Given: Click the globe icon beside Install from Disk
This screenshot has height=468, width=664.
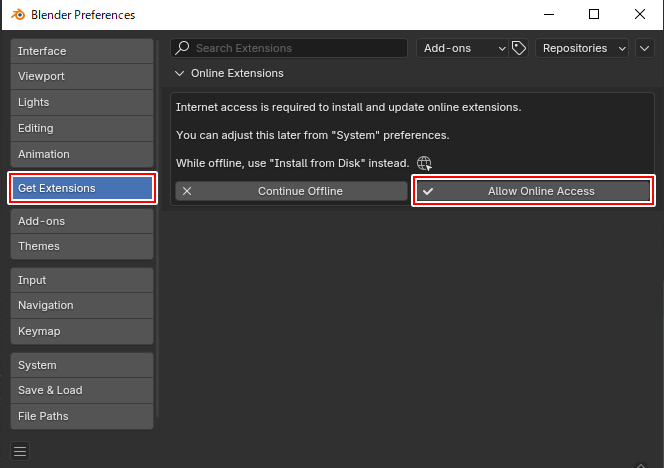Looking at the screenshot, I should 425,163.
